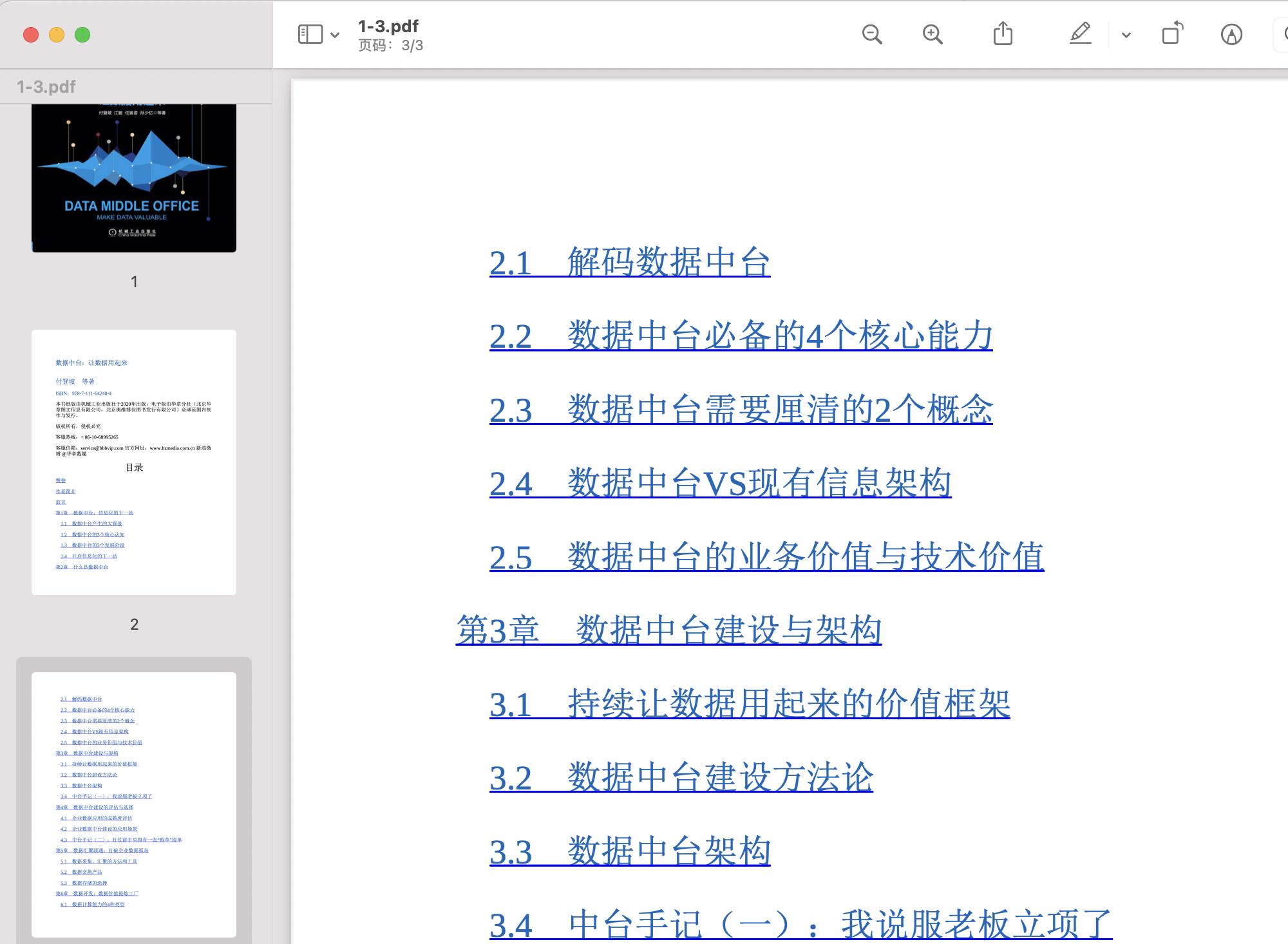Image resolution: width=1288 pixels, height=944 pixels.
Task: Toggle the thumbnail sidebar visibility
Action: [311, 34]
